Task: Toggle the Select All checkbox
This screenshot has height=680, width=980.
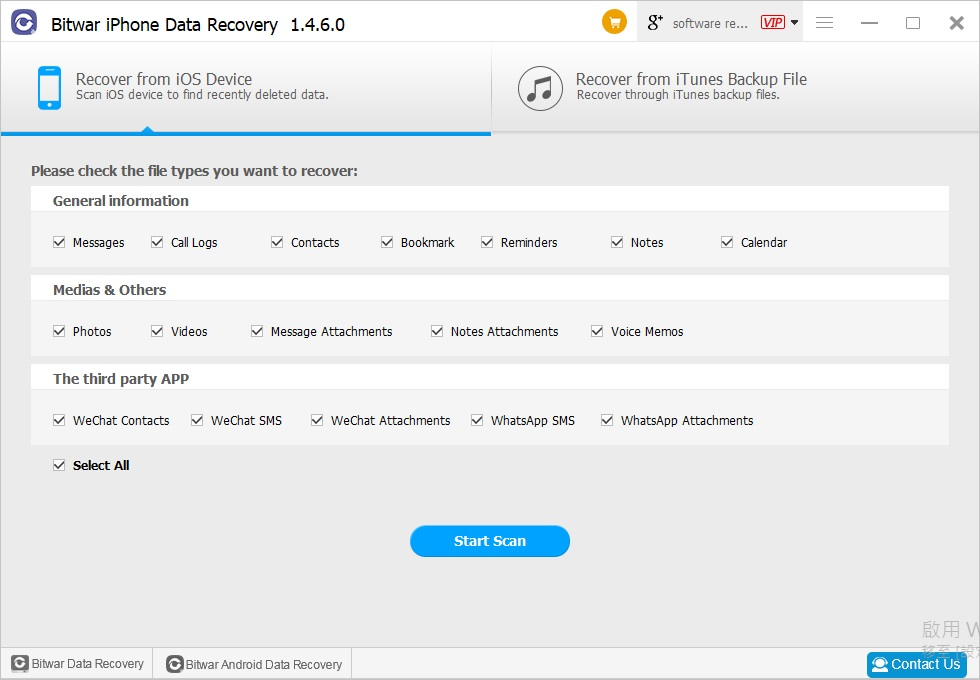Action: tap(59, 465)
